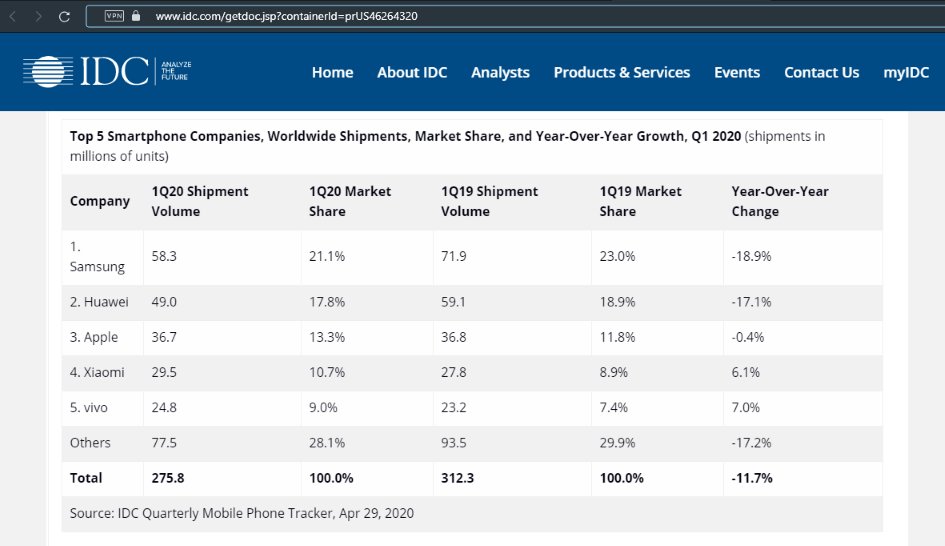Open the Events navigation item
Image resolution: width=945 pixels, height=546 pixels.
point(737,72)
